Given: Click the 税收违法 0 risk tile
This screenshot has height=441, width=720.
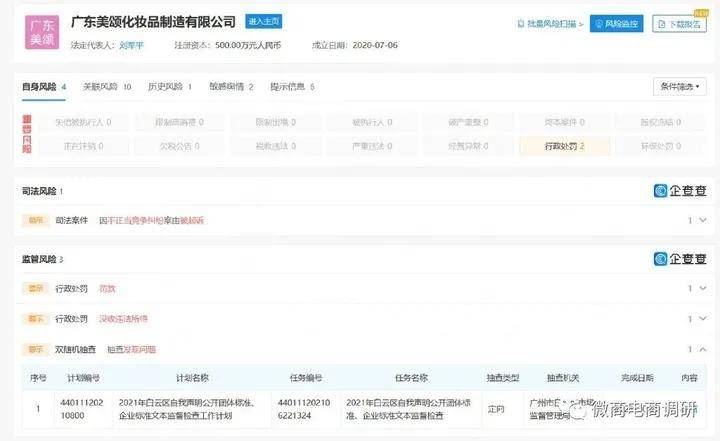Looking at the screenshot, I should tap(276, 146).
